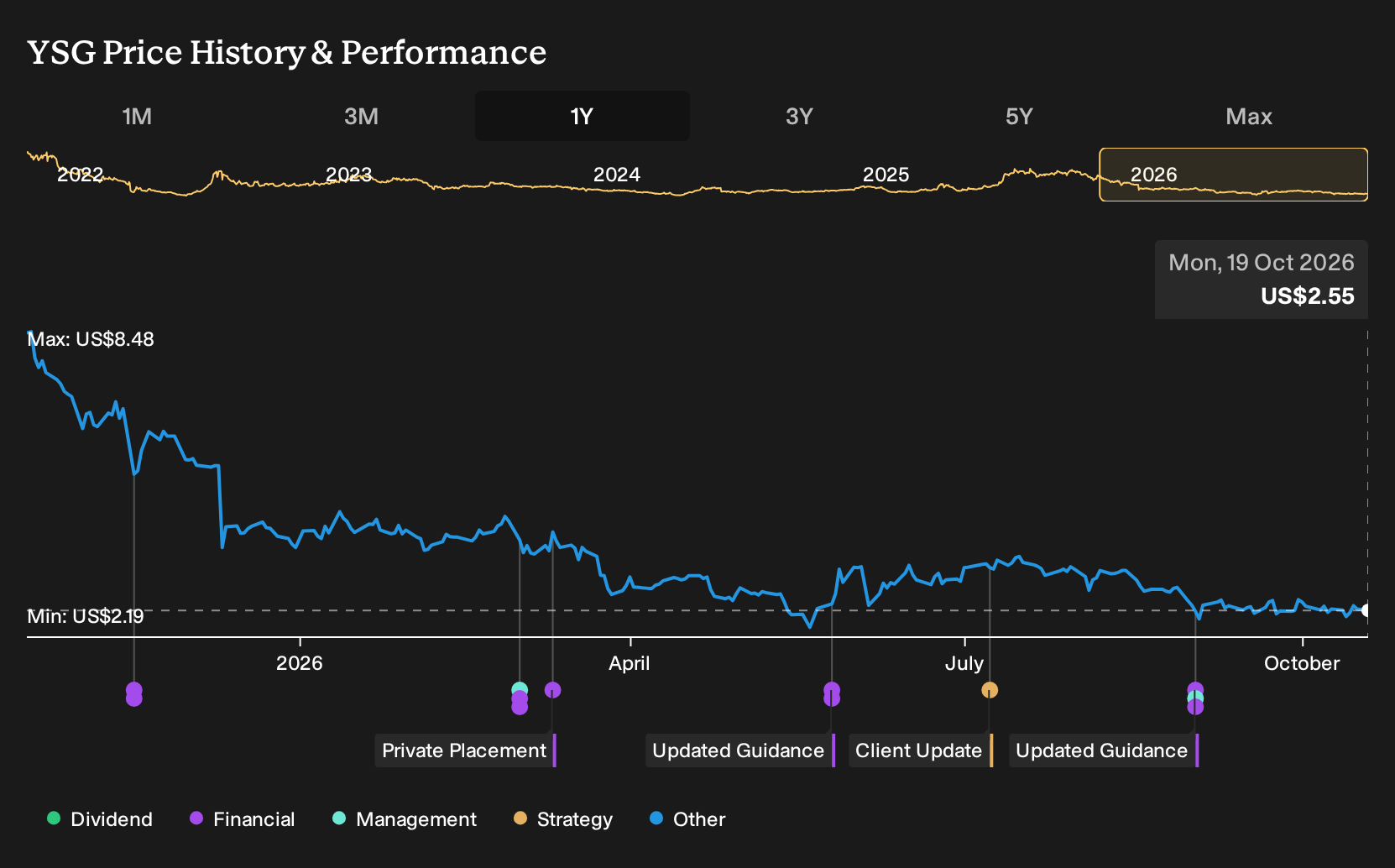This screenshot has height=868, width=1395.
Task: Click the teal Management dot before April
Action: point(520,690)
